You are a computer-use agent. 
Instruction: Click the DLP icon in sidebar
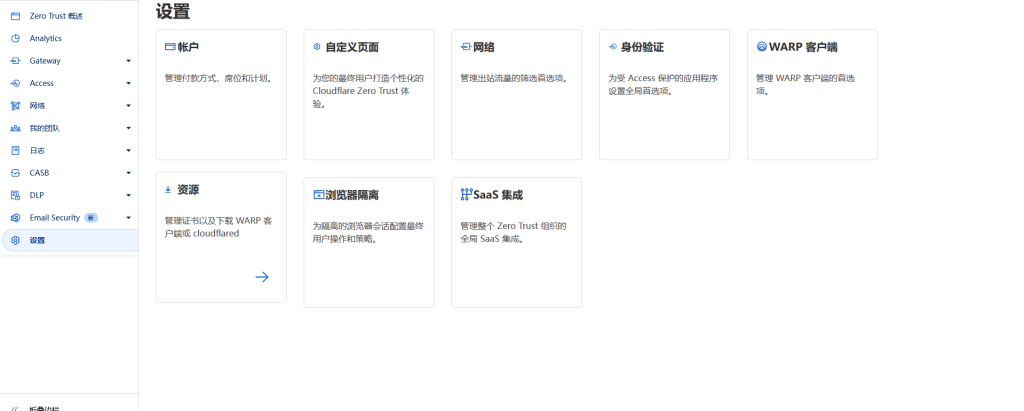[16, 195]
